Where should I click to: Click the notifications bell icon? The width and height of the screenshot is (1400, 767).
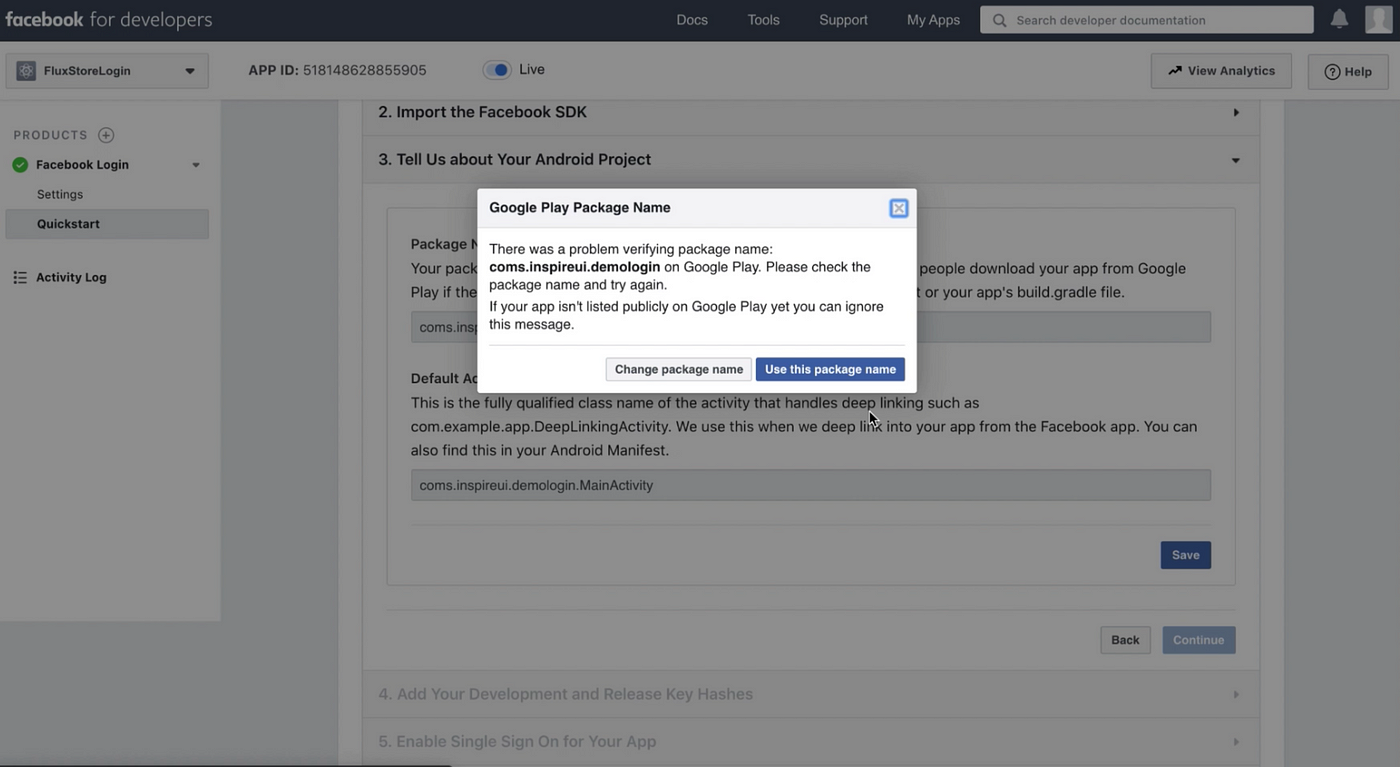point(1339,19)
